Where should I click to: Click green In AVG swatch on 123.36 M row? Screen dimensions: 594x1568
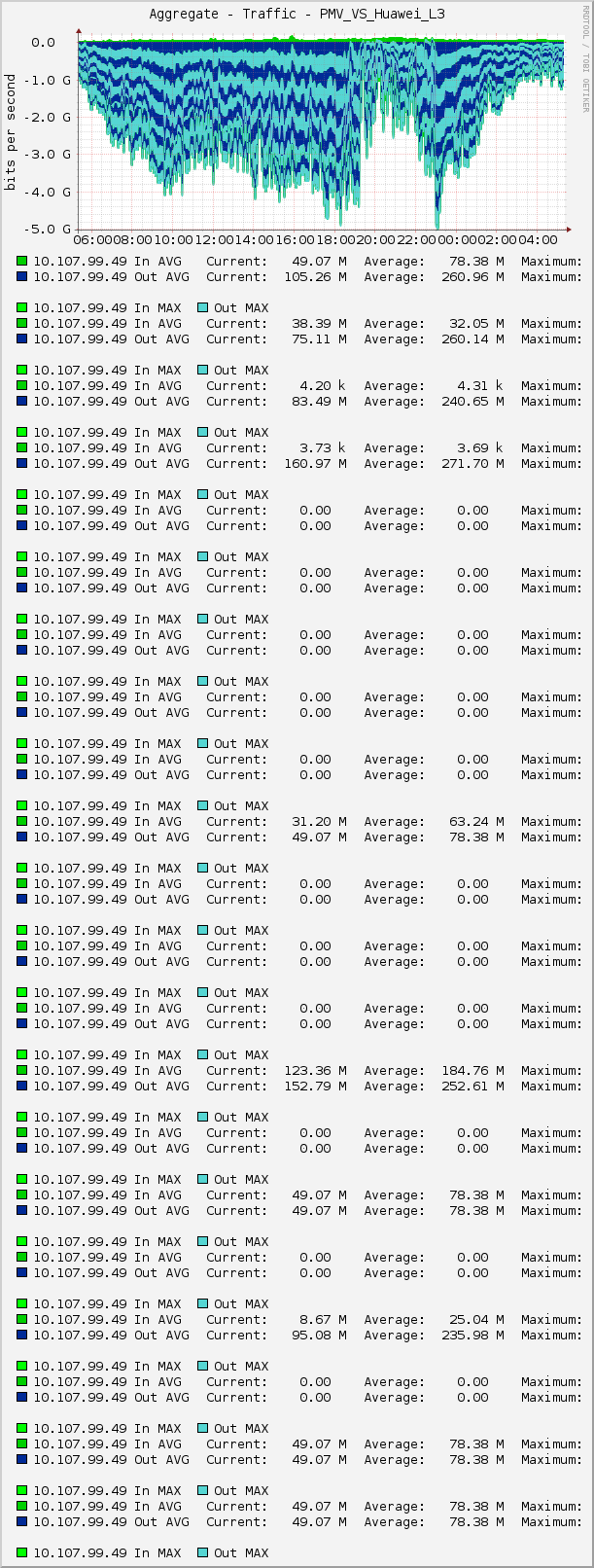[x=21, y=1070]
